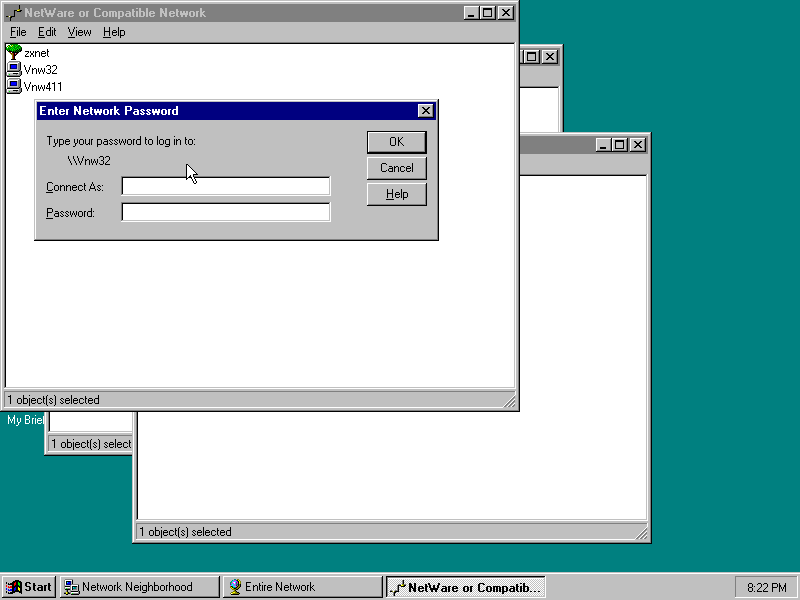
Task: Select the Vnw32 server icon
Action: [x=14, y=69]
